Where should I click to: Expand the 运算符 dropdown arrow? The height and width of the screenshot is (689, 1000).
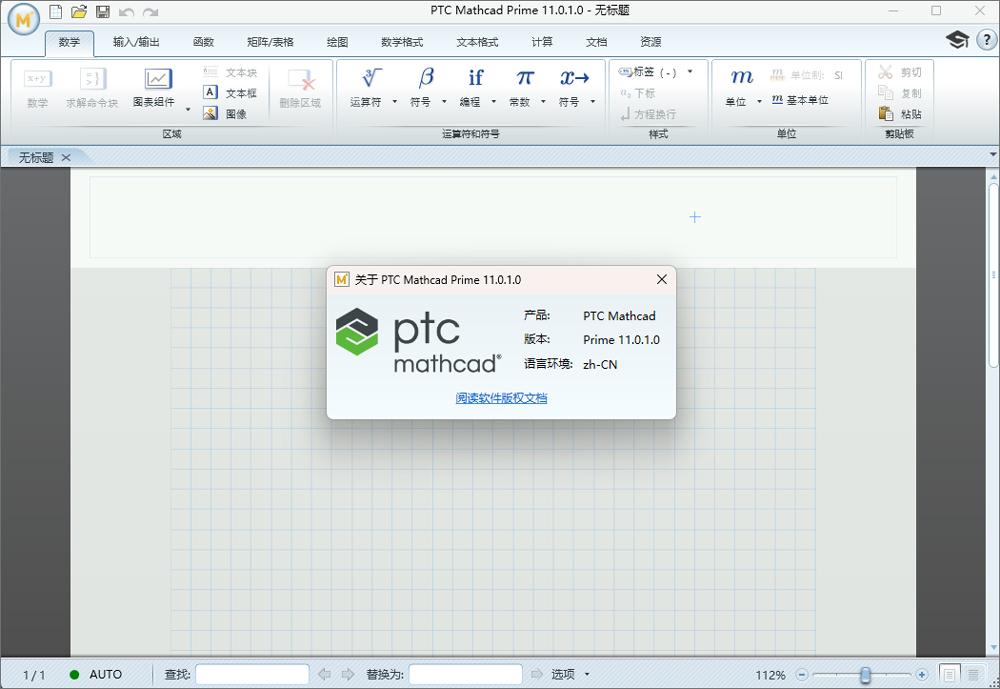pyautogui.click(x=394, y=101)
